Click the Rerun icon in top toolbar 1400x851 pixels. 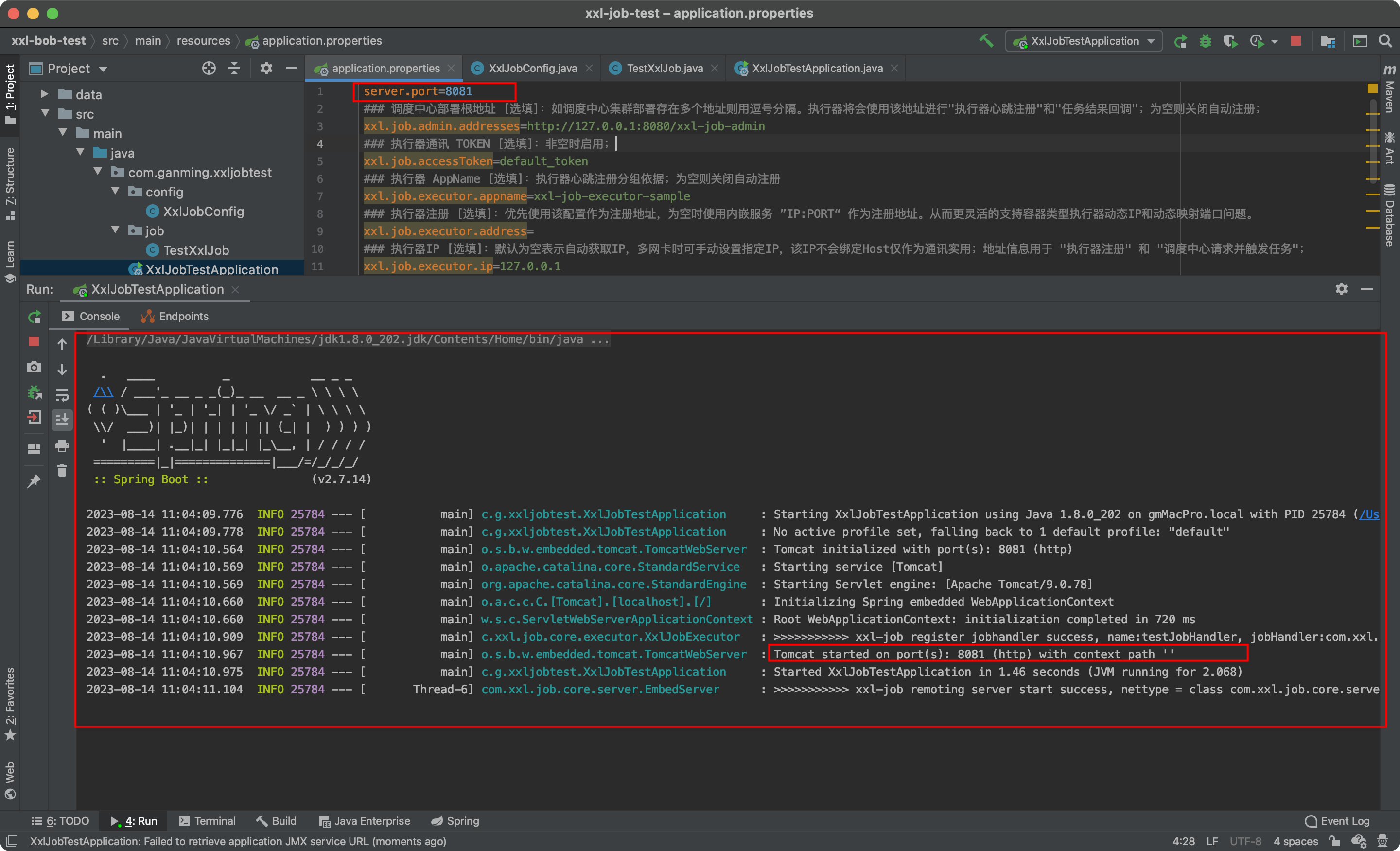1181,41
